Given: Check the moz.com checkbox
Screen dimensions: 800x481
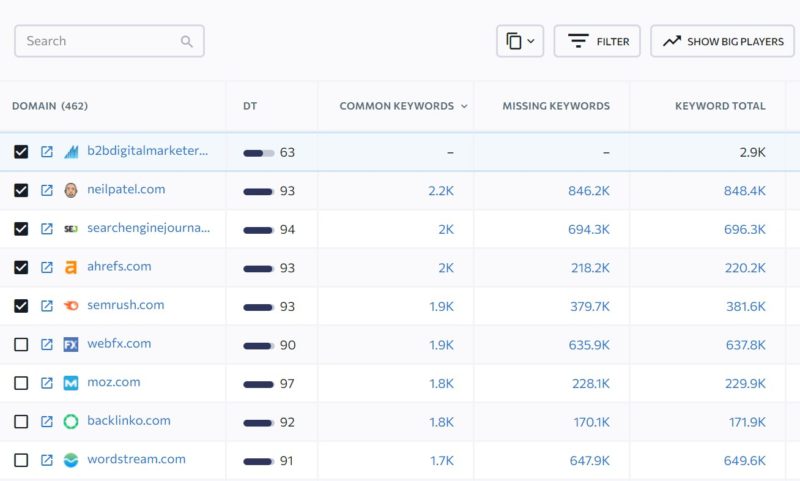Looking at the screenshot, I should (21, 383).
